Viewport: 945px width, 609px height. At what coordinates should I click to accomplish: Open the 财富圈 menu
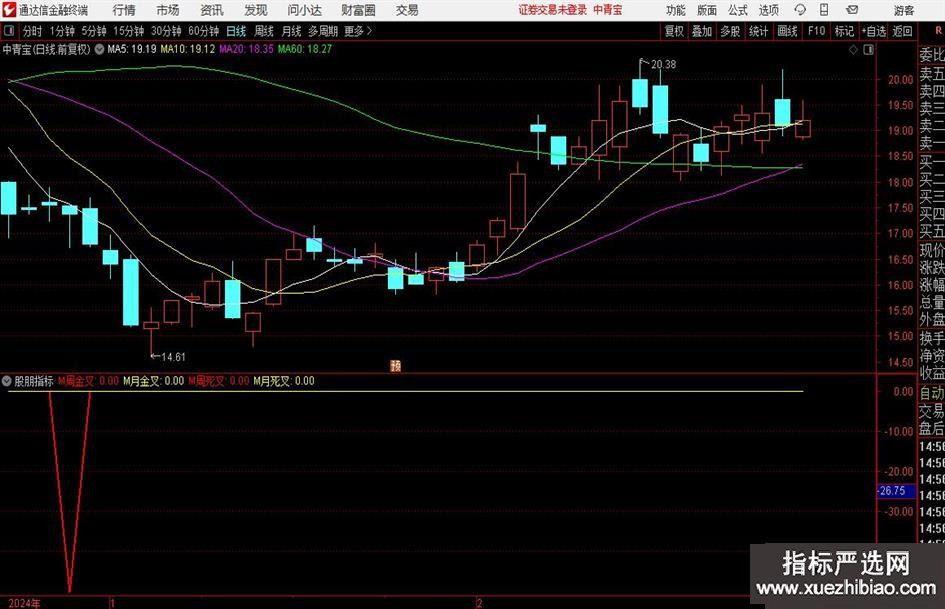[x=358, y=10]
